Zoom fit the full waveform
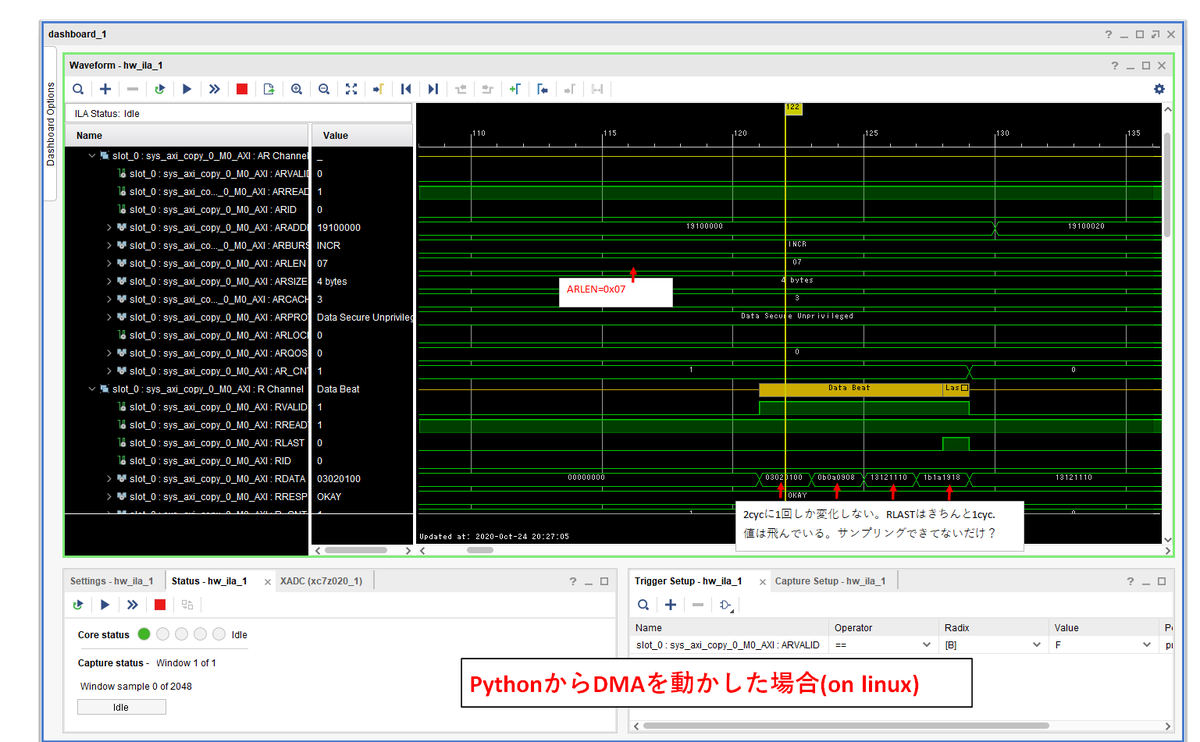This screenshot has width=1200, height=742. tap(351, 89)
